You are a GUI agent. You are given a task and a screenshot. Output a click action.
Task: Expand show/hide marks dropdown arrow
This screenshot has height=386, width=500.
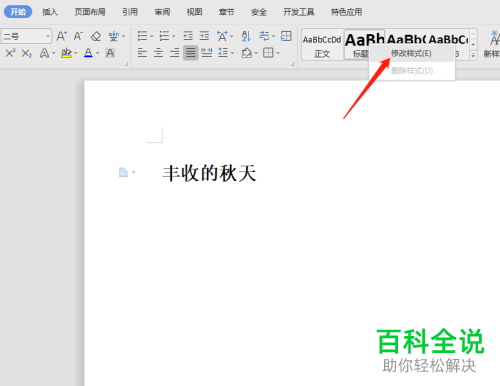pyautogui.click(x=274, y=36)
